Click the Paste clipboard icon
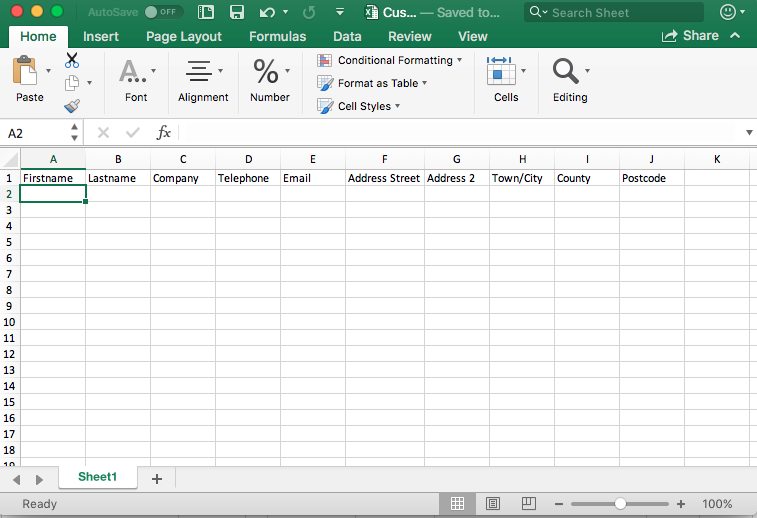Screen dimensions: 757x518 click(x=27, y=74)
